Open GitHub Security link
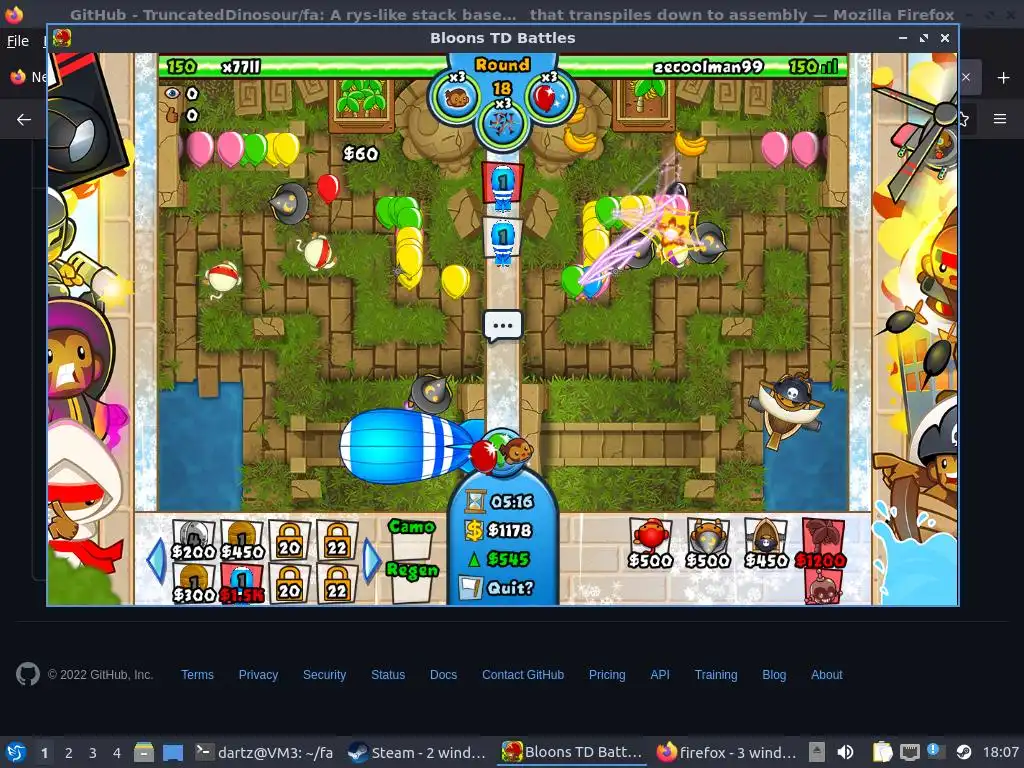This screenshot has height=768, width=1024. click(324, 675)
